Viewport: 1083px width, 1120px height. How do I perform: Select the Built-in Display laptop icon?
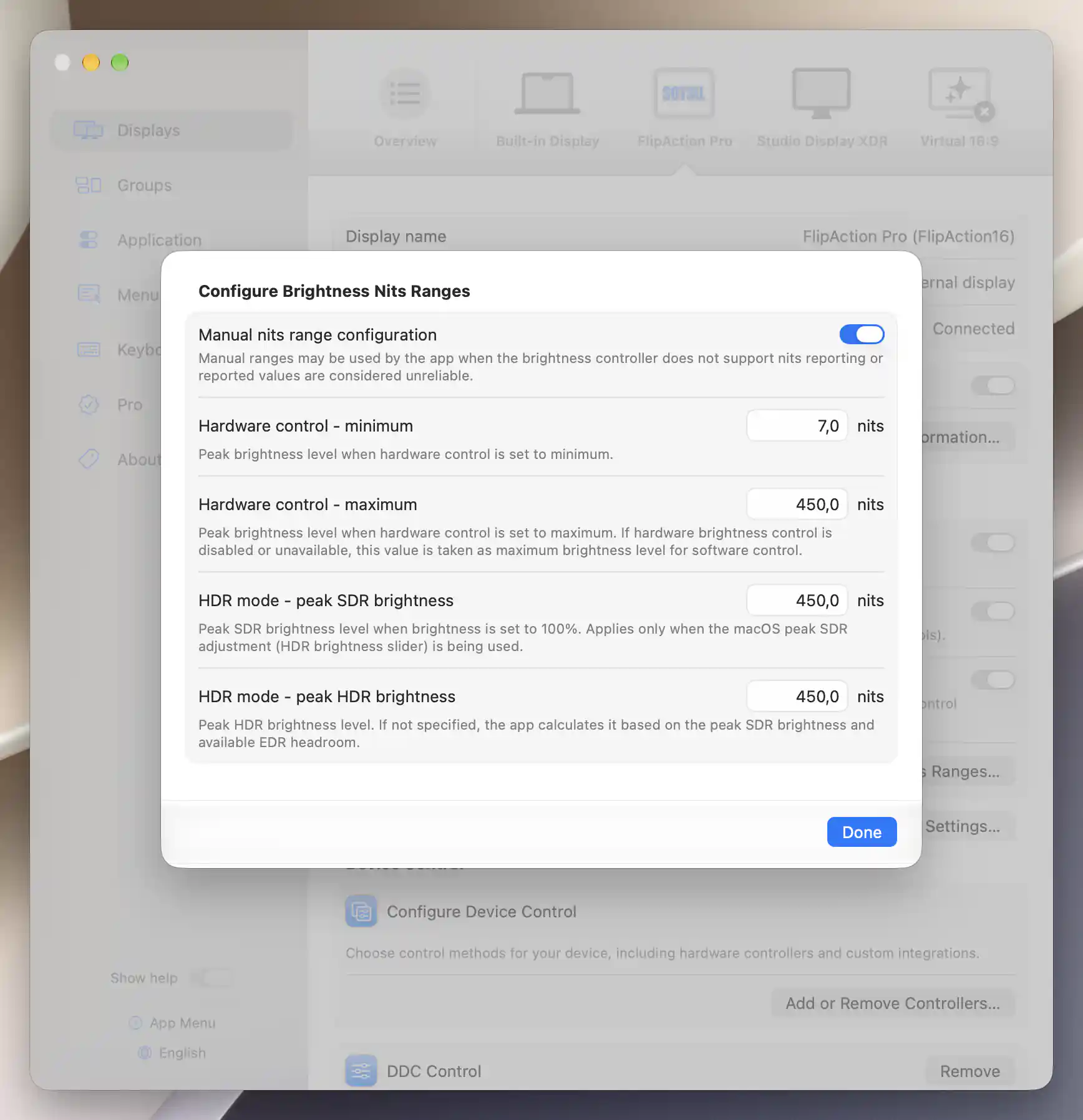coord(547,94)
